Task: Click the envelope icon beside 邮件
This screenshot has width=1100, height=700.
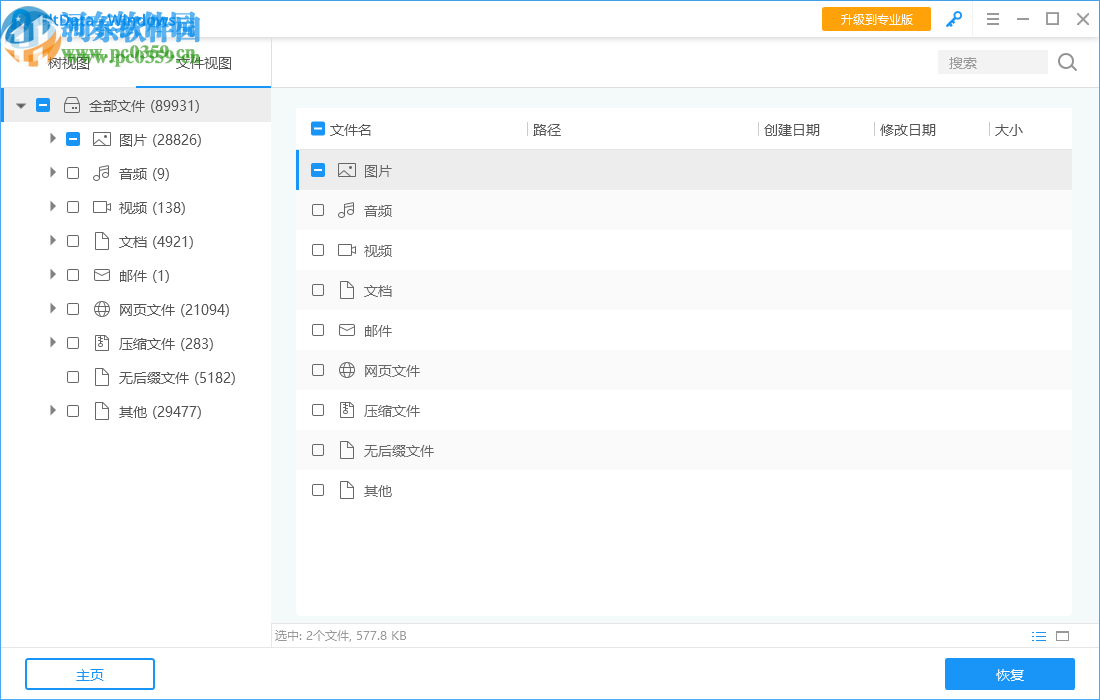Action: point(347,330)
